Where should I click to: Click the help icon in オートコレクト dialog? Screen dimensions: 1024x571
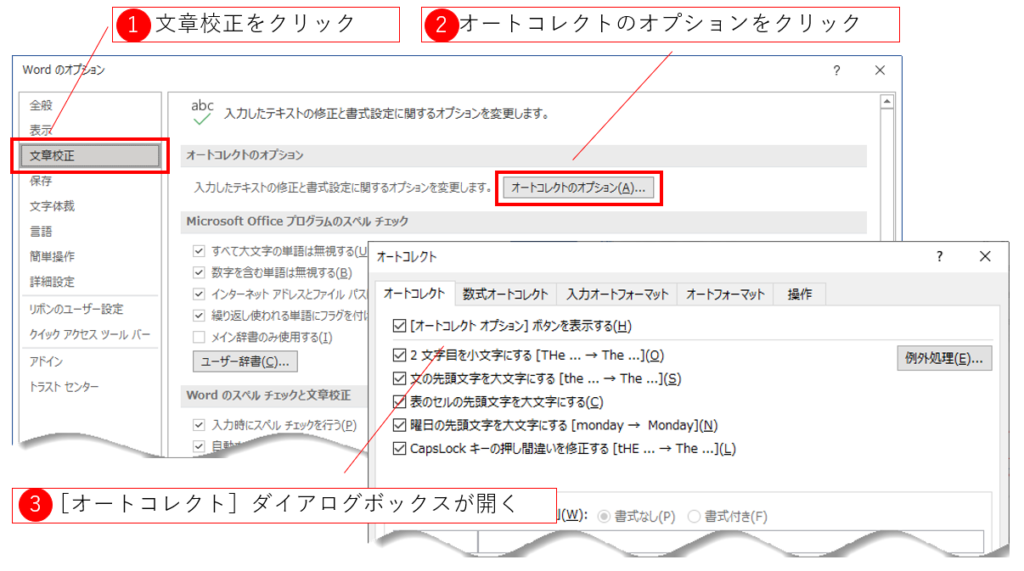point(939,257)
